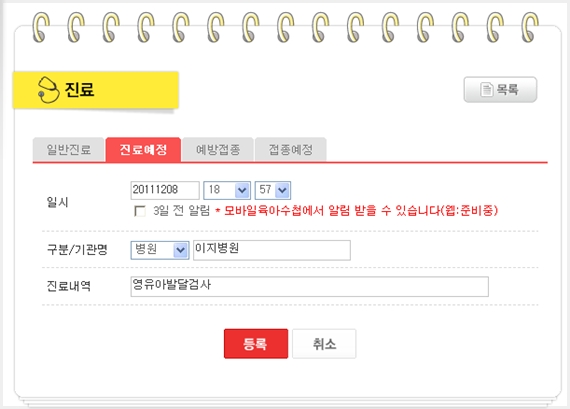Screen dimensions: 570x409
Task: Click the 진료내역 field with 영유아발달검사
Action: [309, 286]
